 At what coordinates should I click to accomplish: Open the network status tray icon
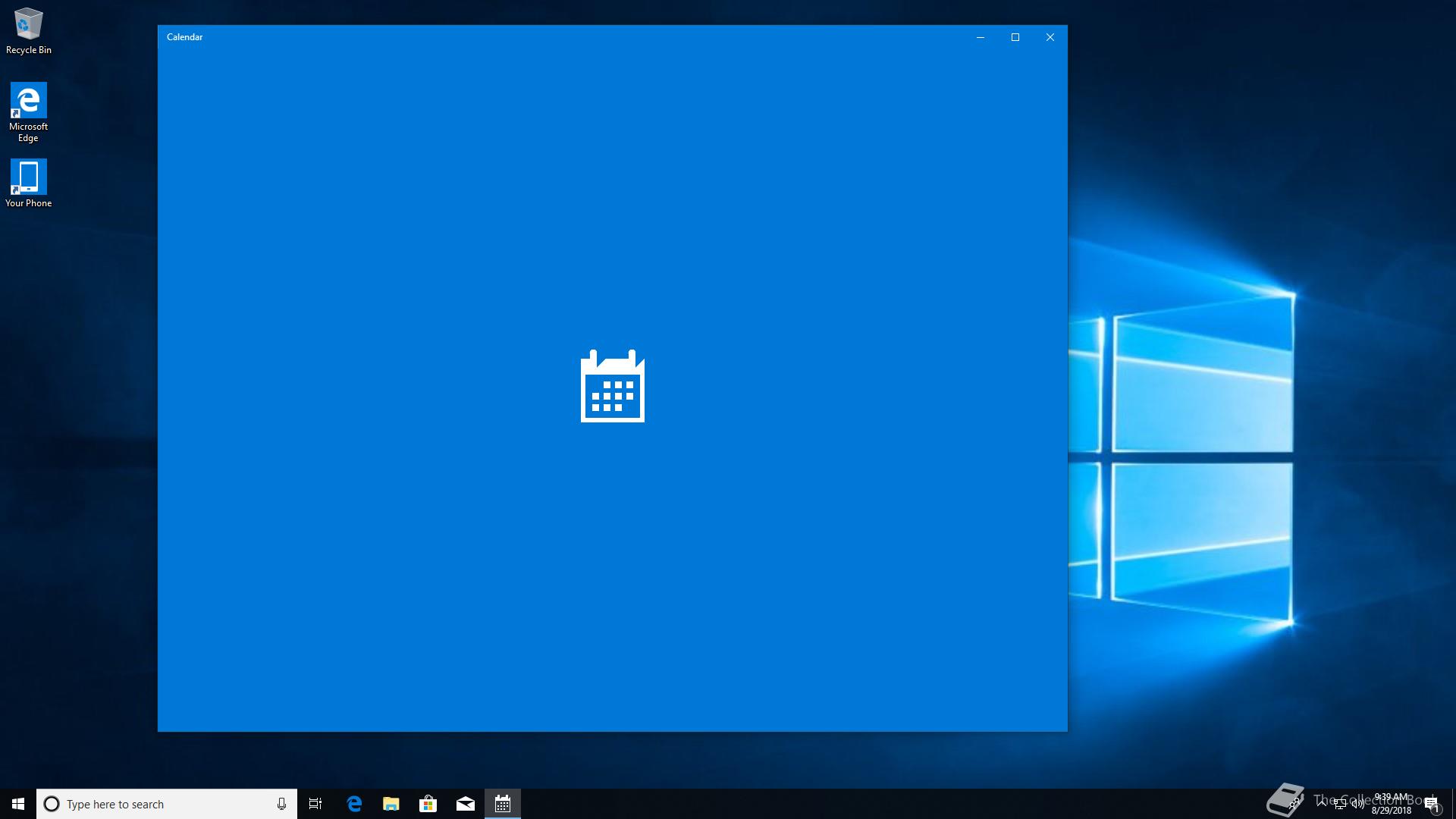pos(1340,804)
